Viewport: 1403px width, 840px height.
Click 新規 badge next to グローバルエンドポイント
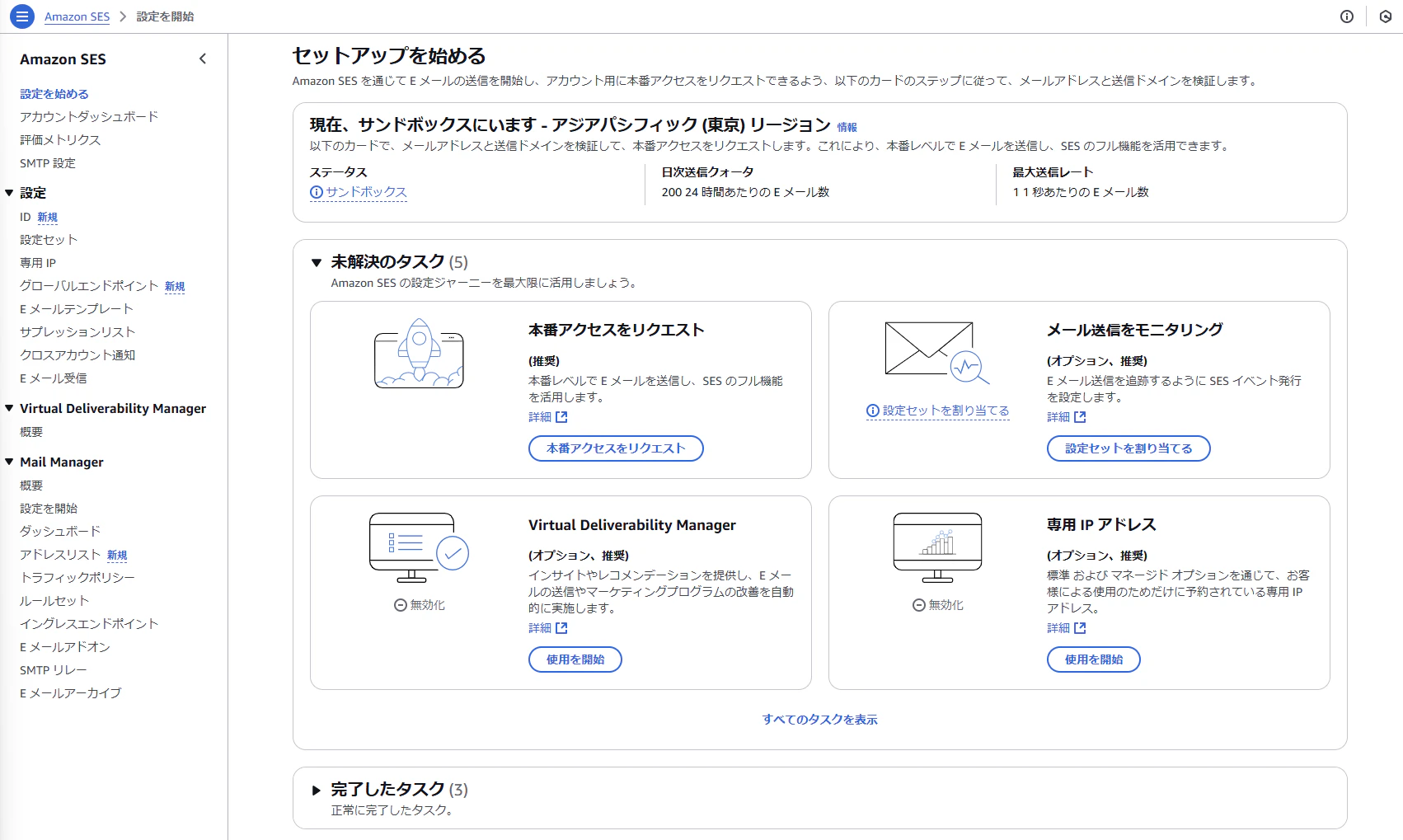coord(175,287)
